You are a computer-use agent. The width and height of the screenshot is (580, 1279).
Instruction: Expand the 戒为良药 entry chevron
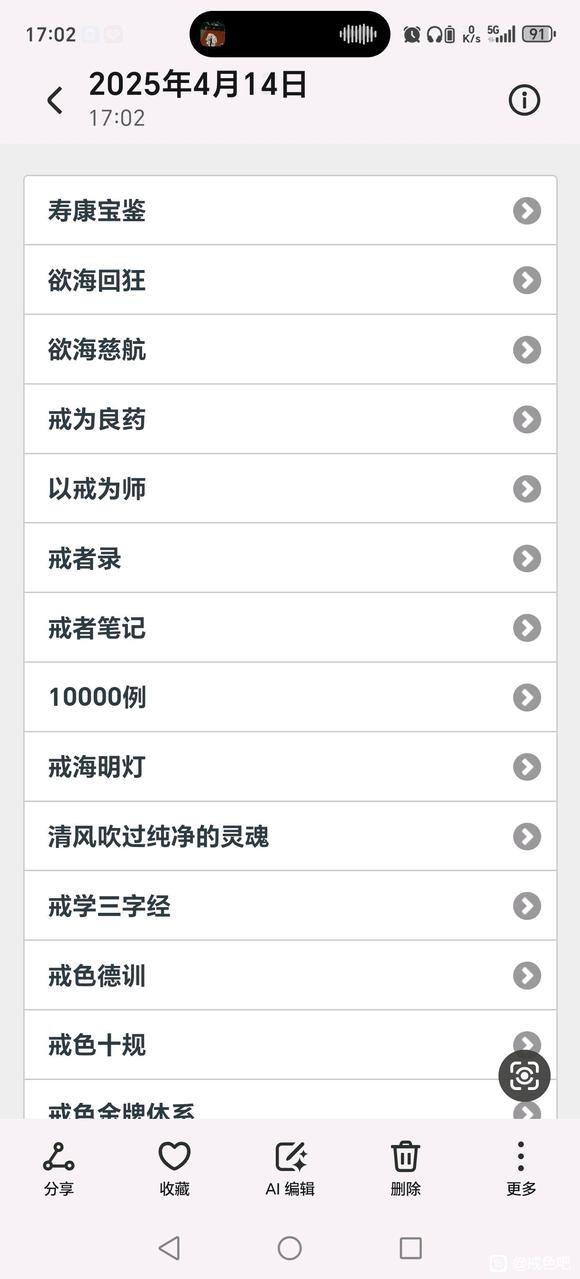tap(526, 419)
